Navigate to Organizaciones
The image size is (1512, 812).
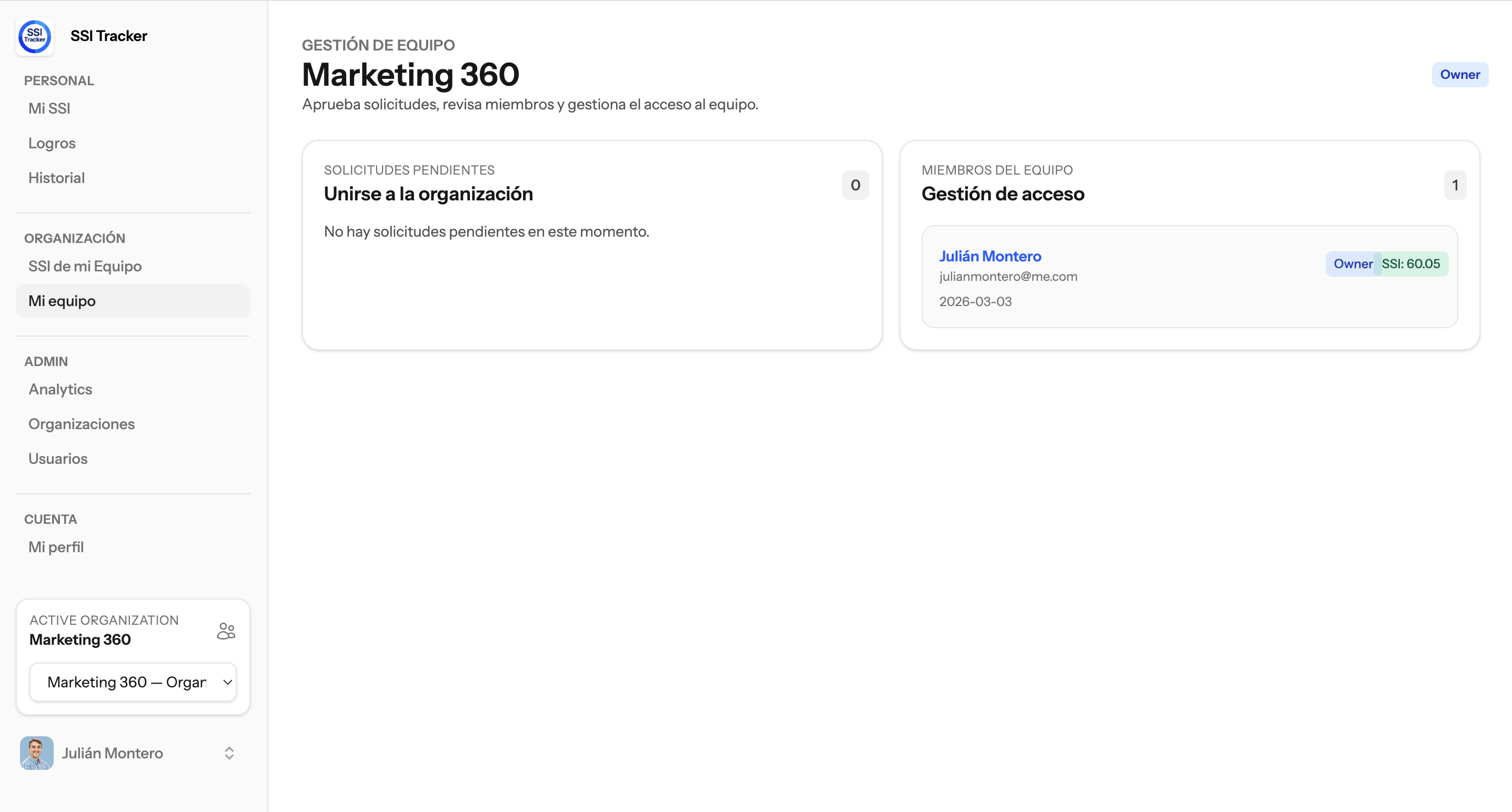(x=82, y=424)
